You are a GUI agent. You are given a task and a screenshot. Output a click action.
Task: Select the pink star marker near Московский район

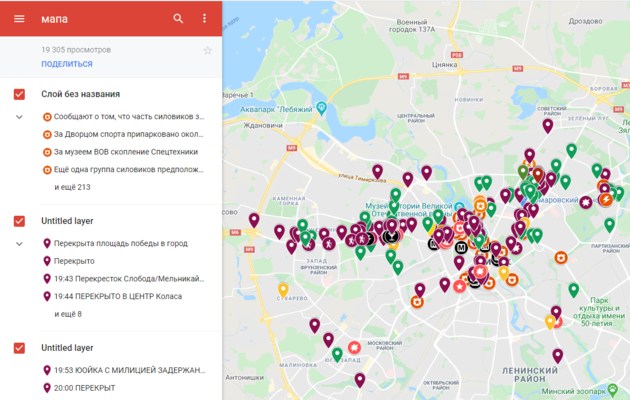coord(354,349)
